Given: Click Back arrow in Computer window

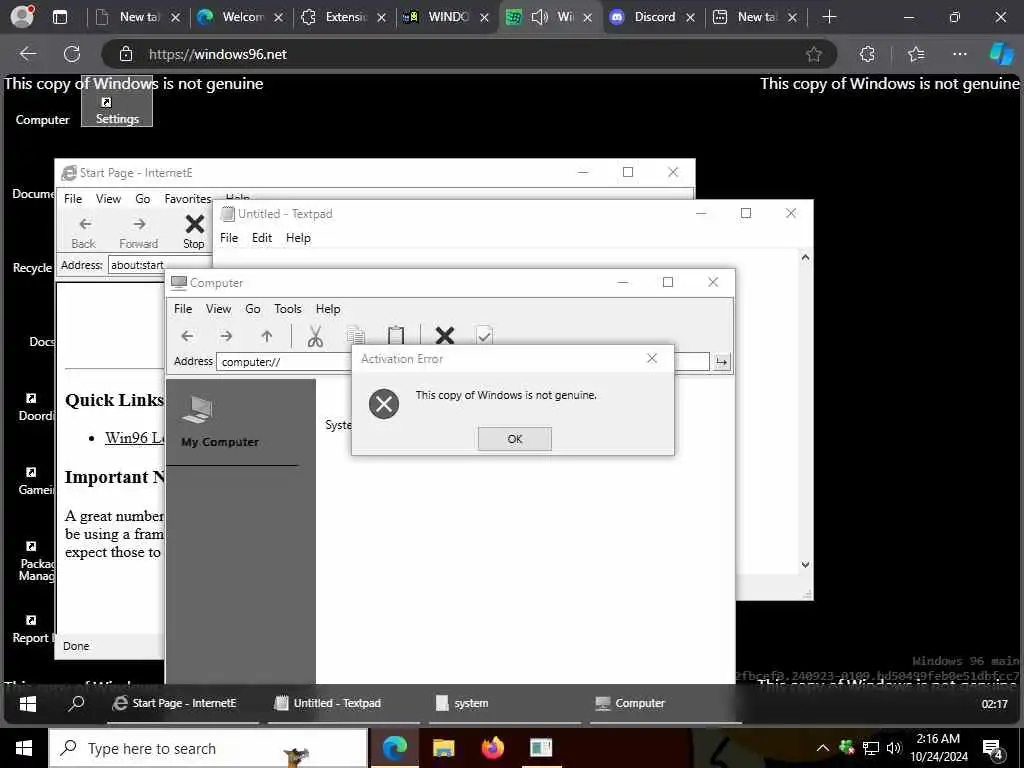Looking at the screenshot, I should 187,336.
